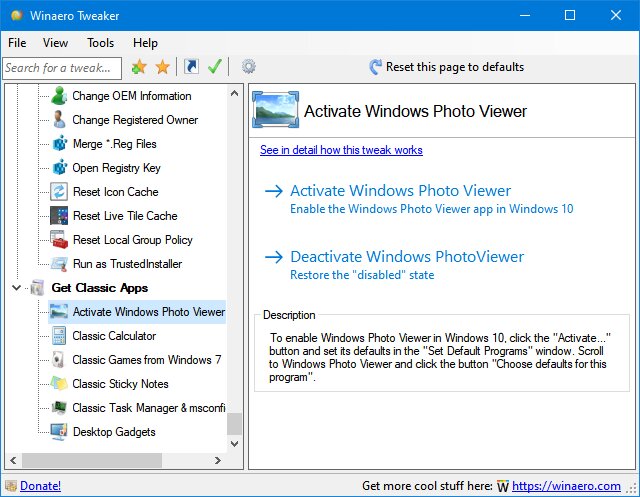Click the Donate icon in status bar
The image size is (640, 497).
[11, 486]
